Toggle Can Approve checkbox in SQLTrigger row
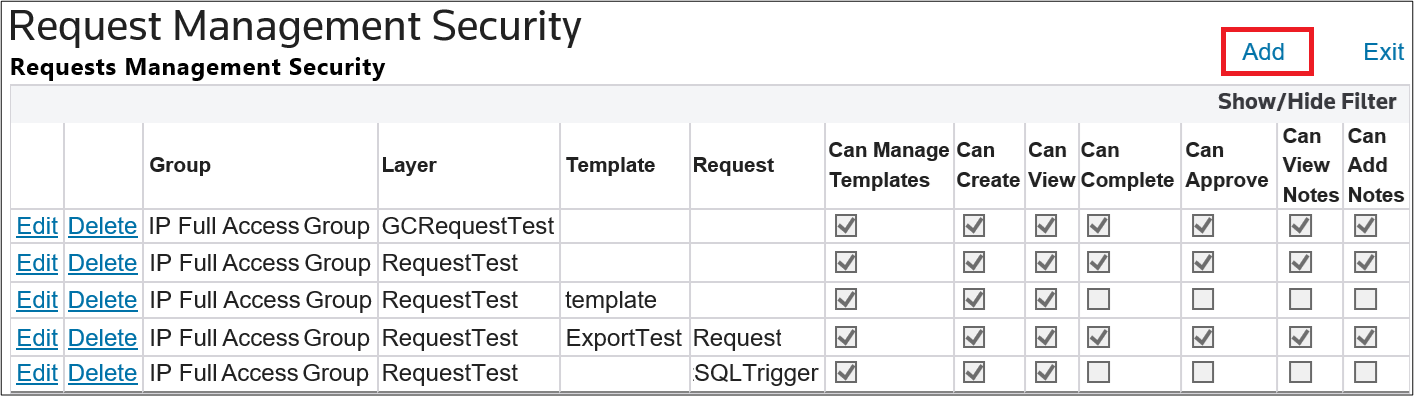The image size is (1414, 396). pyautogui.click(x=1203, y=372)
